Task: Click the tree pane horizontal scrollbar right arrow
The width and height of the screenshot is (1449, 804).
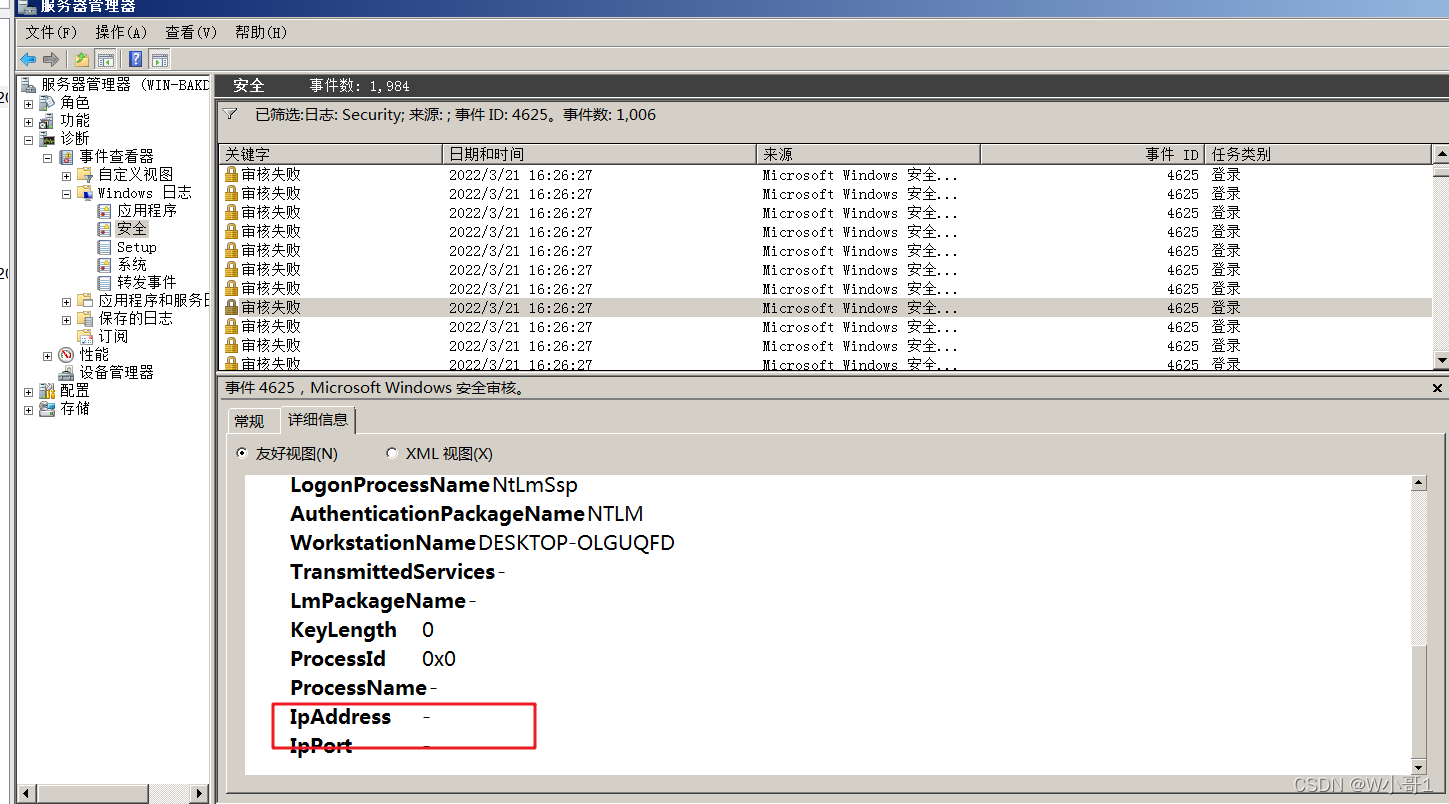Action: [200, 793]
